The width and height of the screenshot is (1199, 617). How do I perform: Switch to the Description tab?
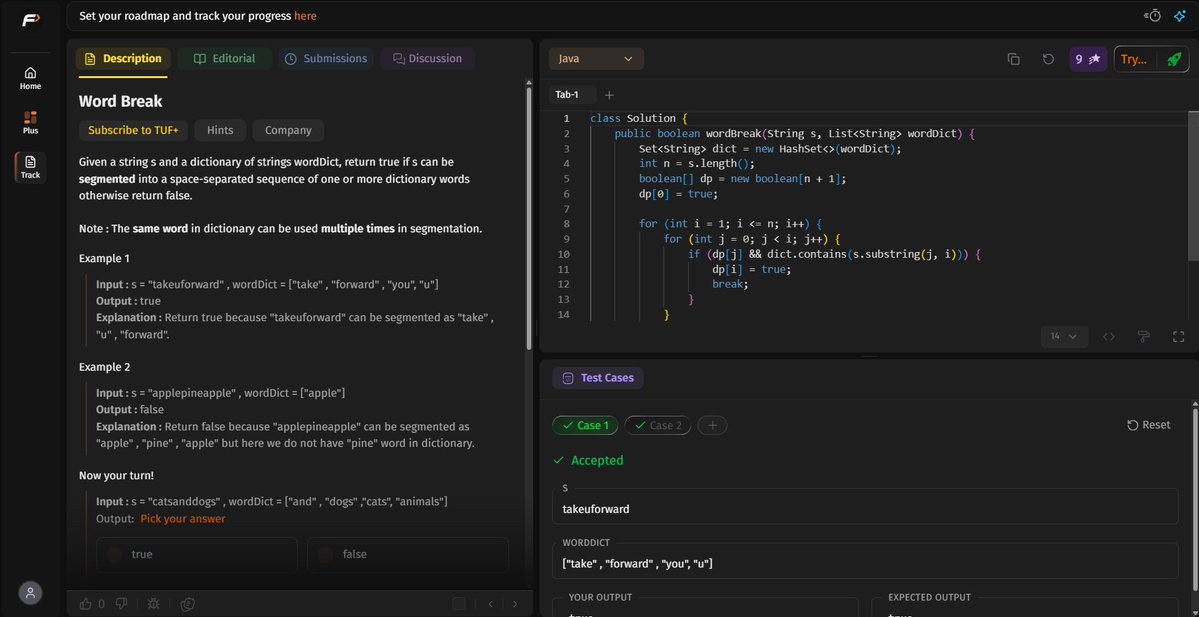(x=122, y=59)
